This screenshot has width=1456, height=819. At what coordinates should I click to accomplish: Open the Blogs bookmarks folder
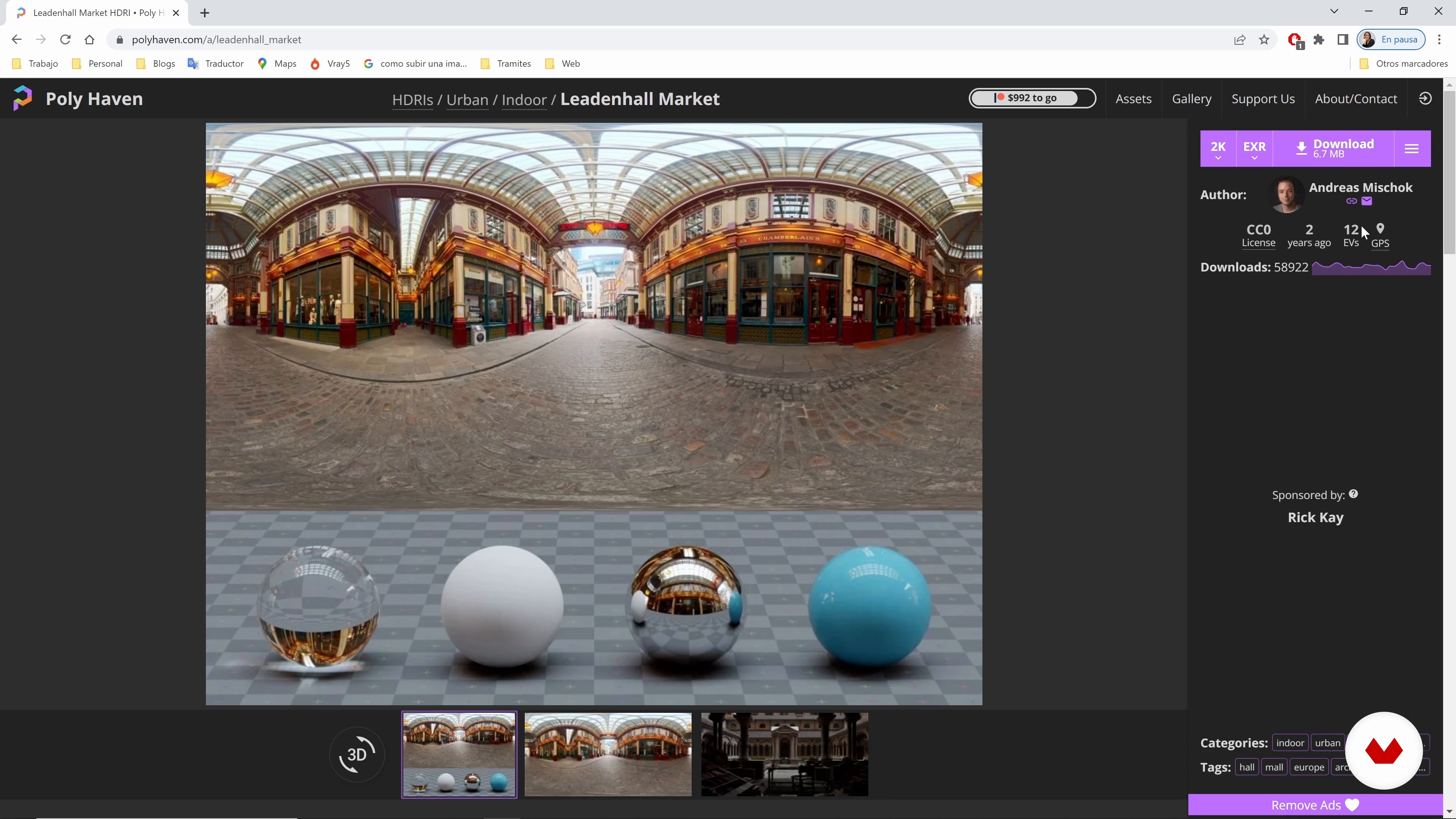pyautogui.click(x=155, y=63)
